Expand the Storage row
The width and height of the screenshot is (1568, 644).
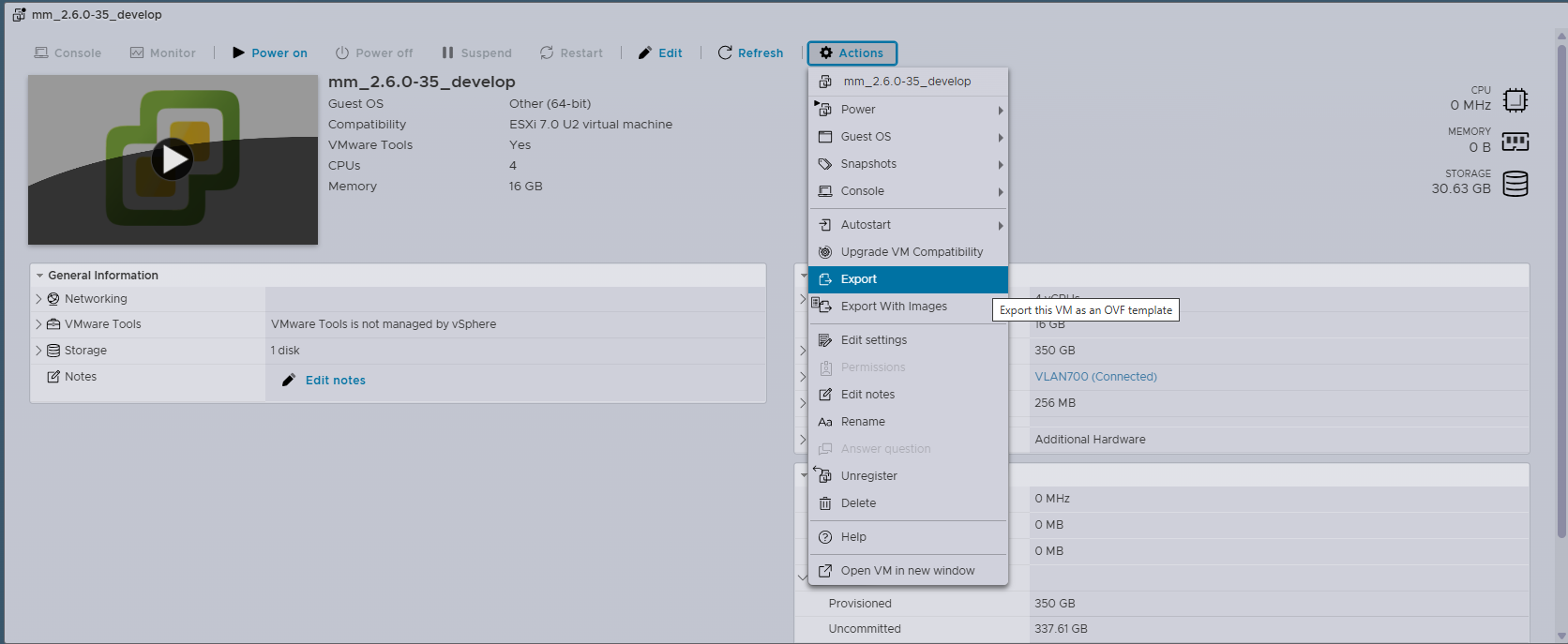[x=38, y=351]
